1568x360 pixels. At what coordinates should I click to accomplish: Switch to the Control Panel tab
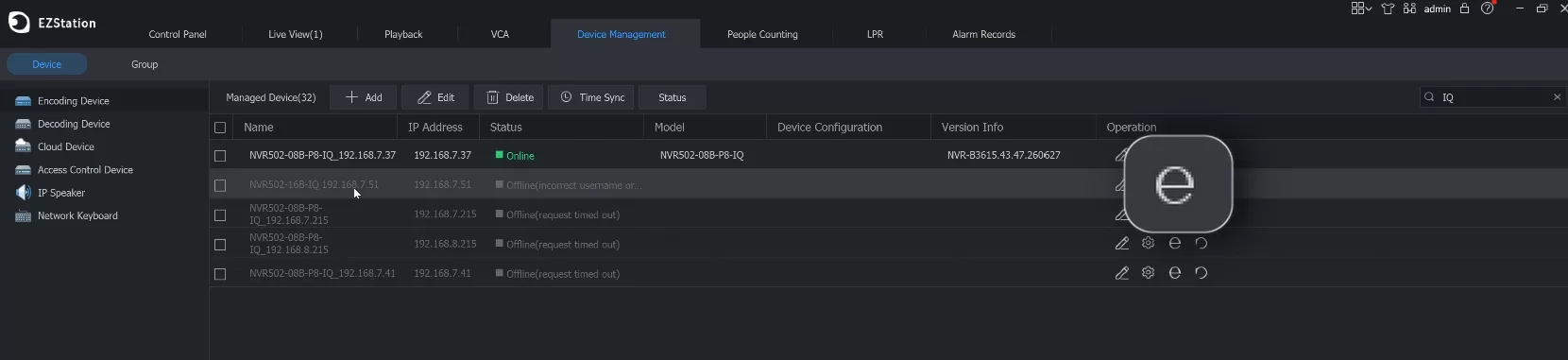pos(178,34)
